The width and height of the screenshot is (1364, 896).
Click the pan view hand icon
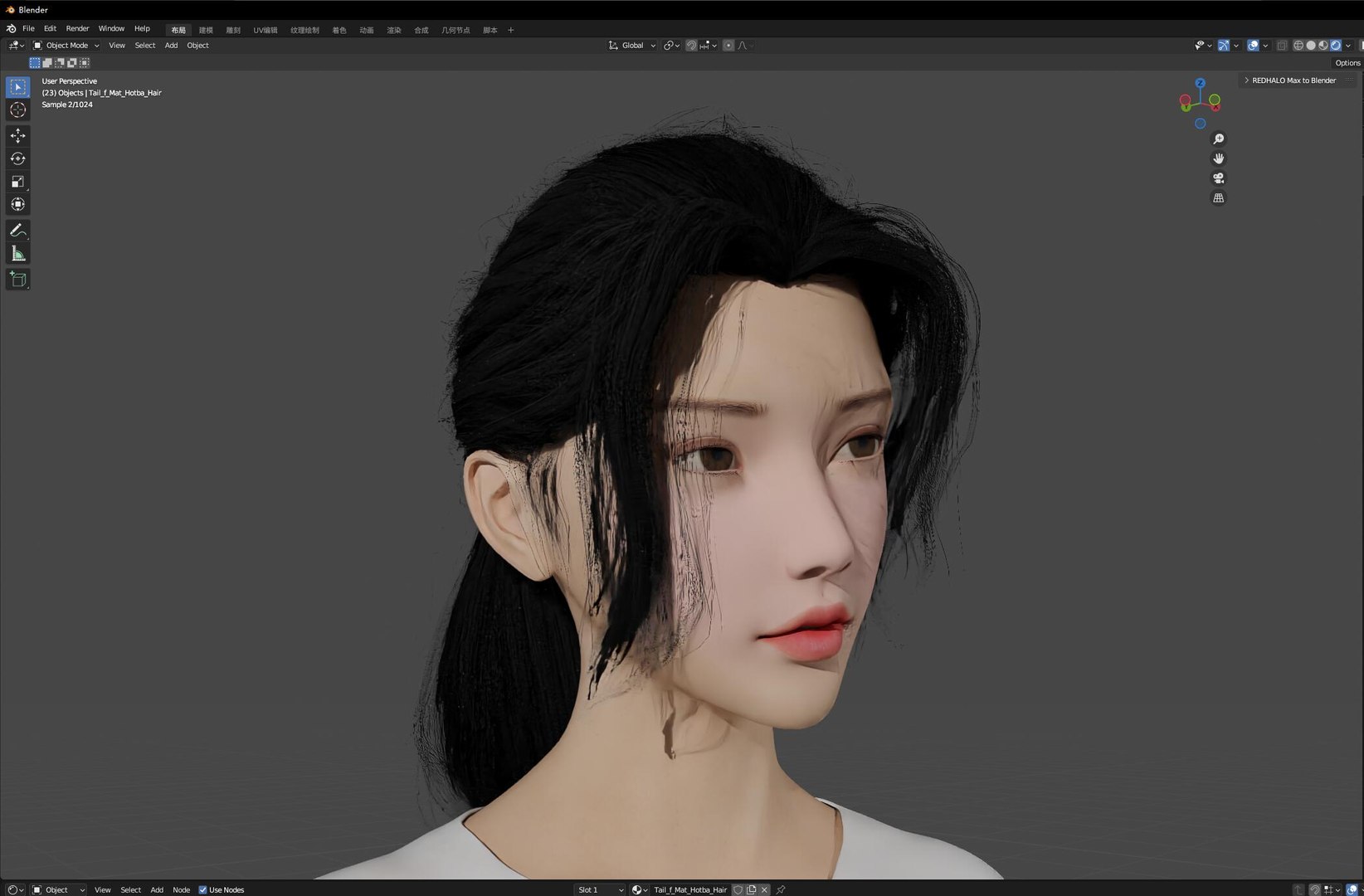click(1218, 158)
